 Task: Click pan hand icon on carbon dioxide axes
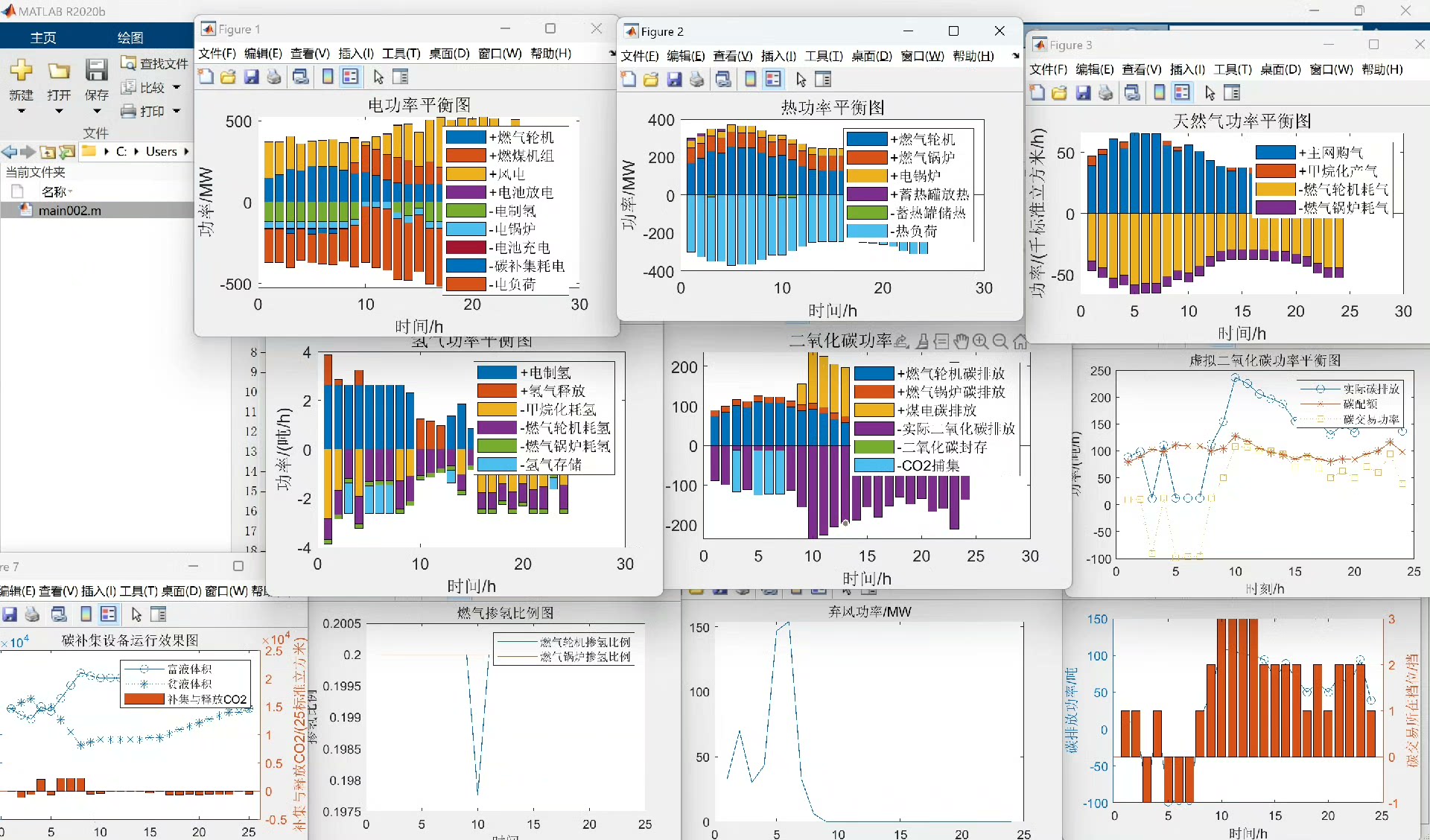point(962,342)
